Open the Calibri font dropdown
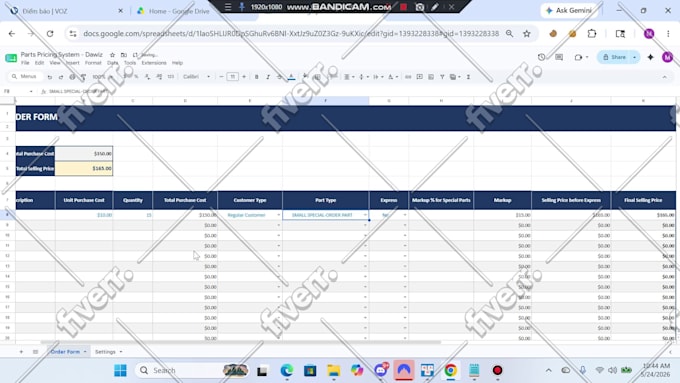Screen dimensions: 680x383 [x=196, y=77]
